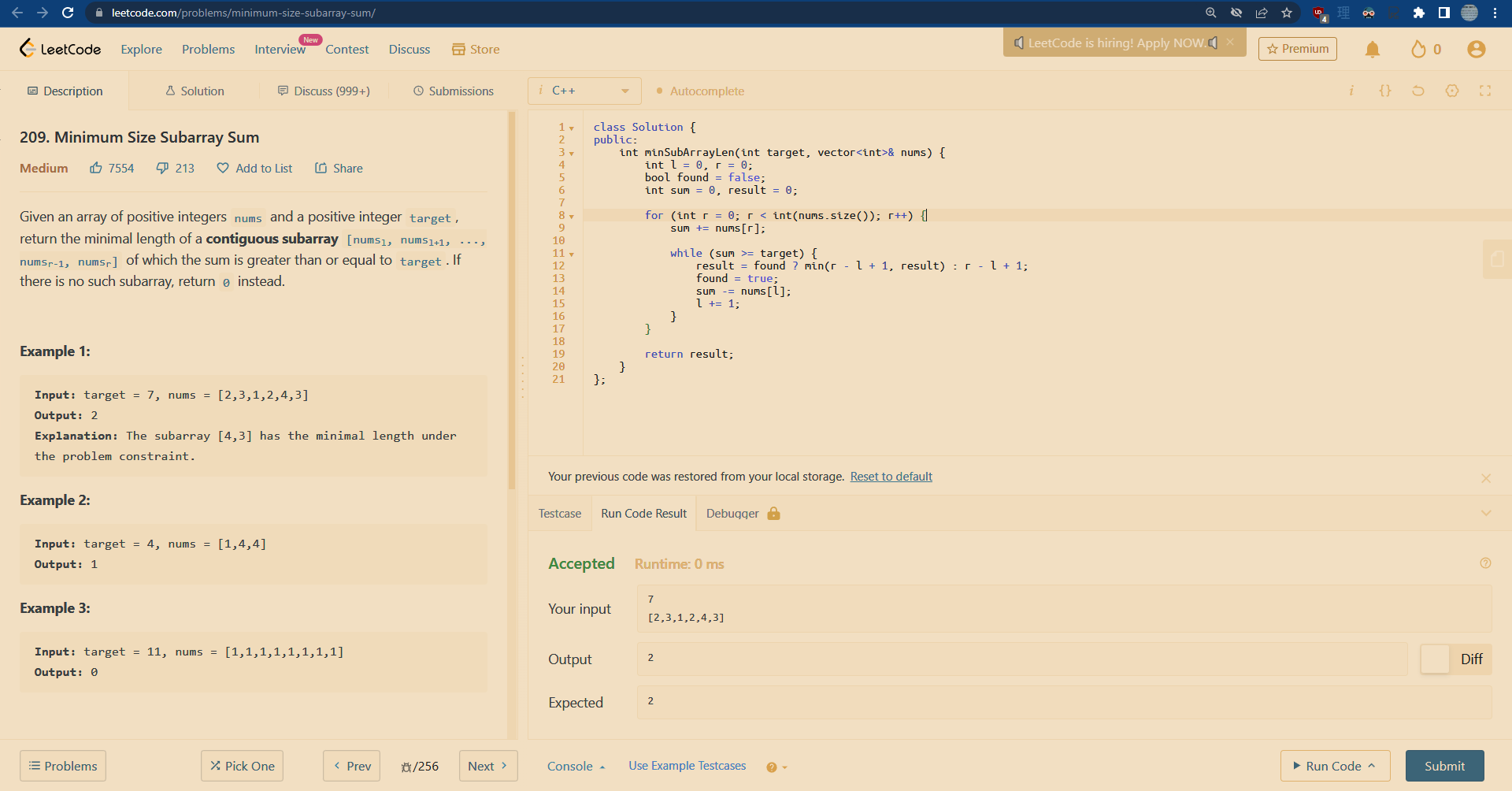Submit the solution

click(1444, 766)
